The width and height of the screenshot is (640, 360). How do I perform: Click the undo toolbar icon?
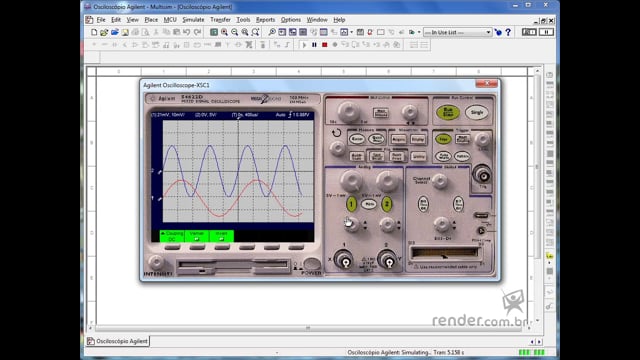(187, 32)
